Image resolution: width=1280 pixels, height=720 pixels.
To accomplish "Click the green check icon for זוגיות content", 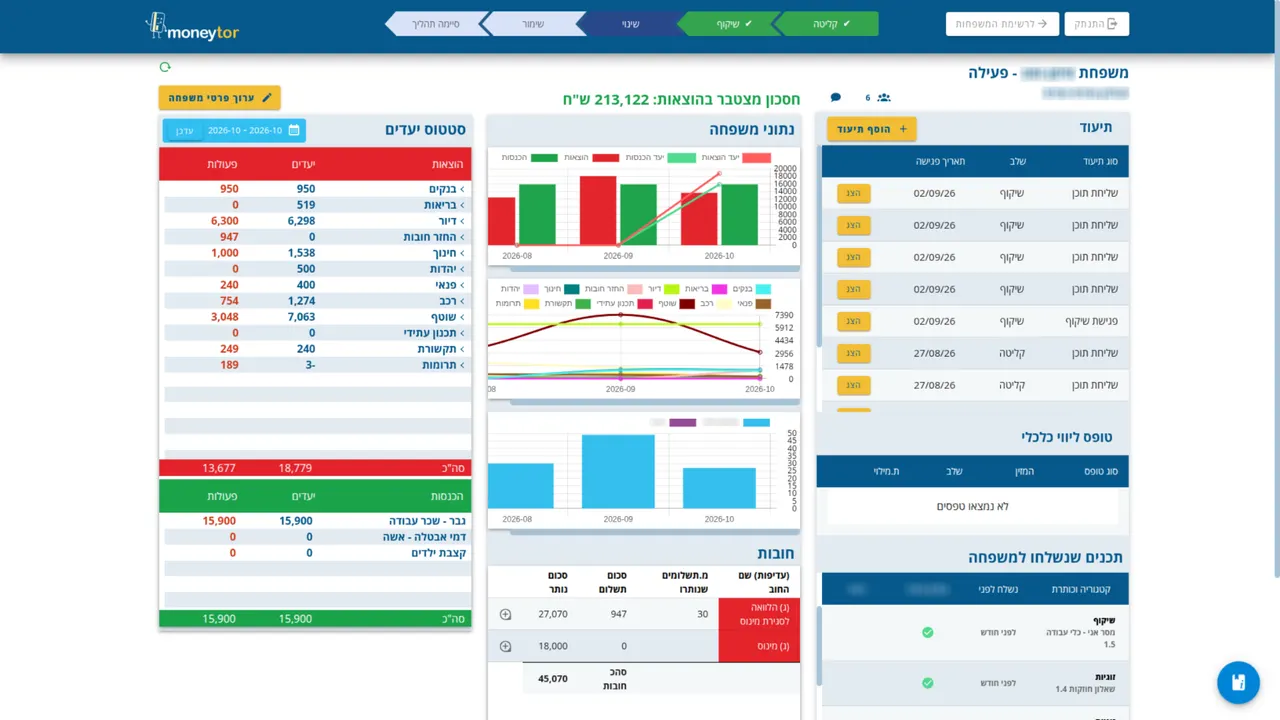I will [x=928, y=683].
